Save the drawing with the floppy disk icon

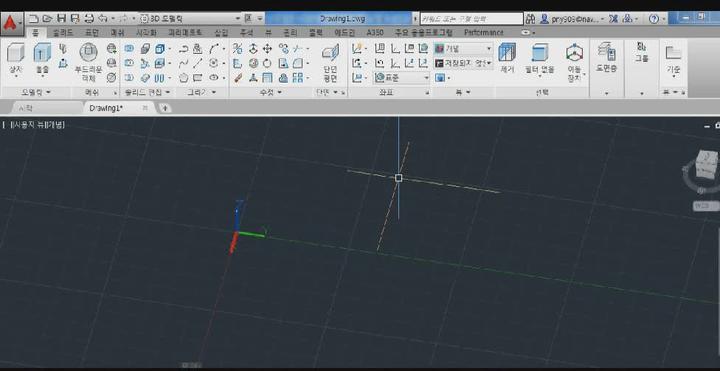[62, 19]
